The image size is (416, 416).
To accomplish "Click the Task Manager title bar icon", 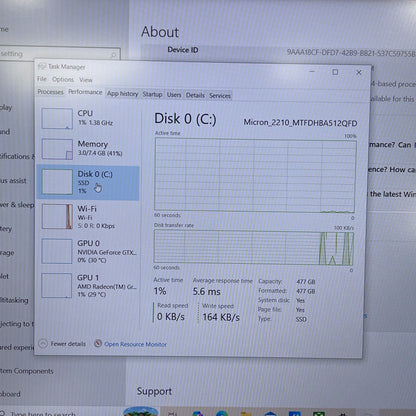I will pyautogui.click(x=41, y=66).
